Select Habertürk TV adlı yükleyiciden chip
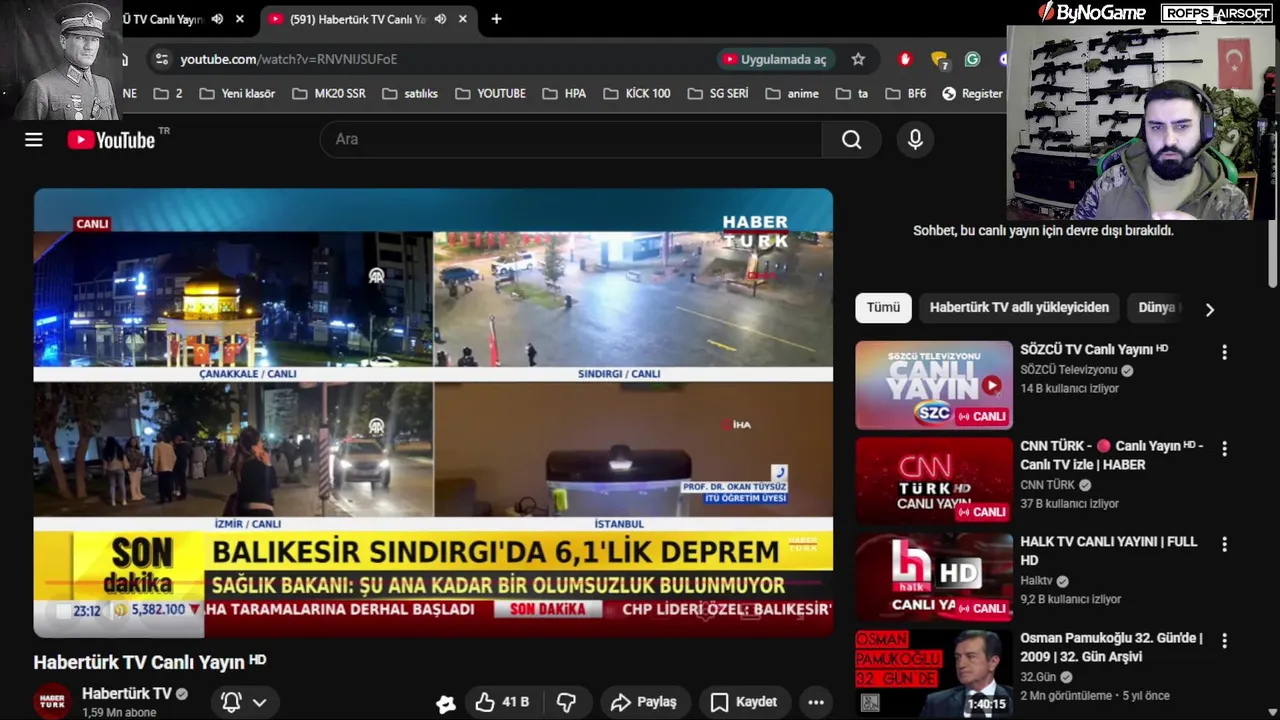This screenshot has width=1280, height=720. tap(1019, 308)
